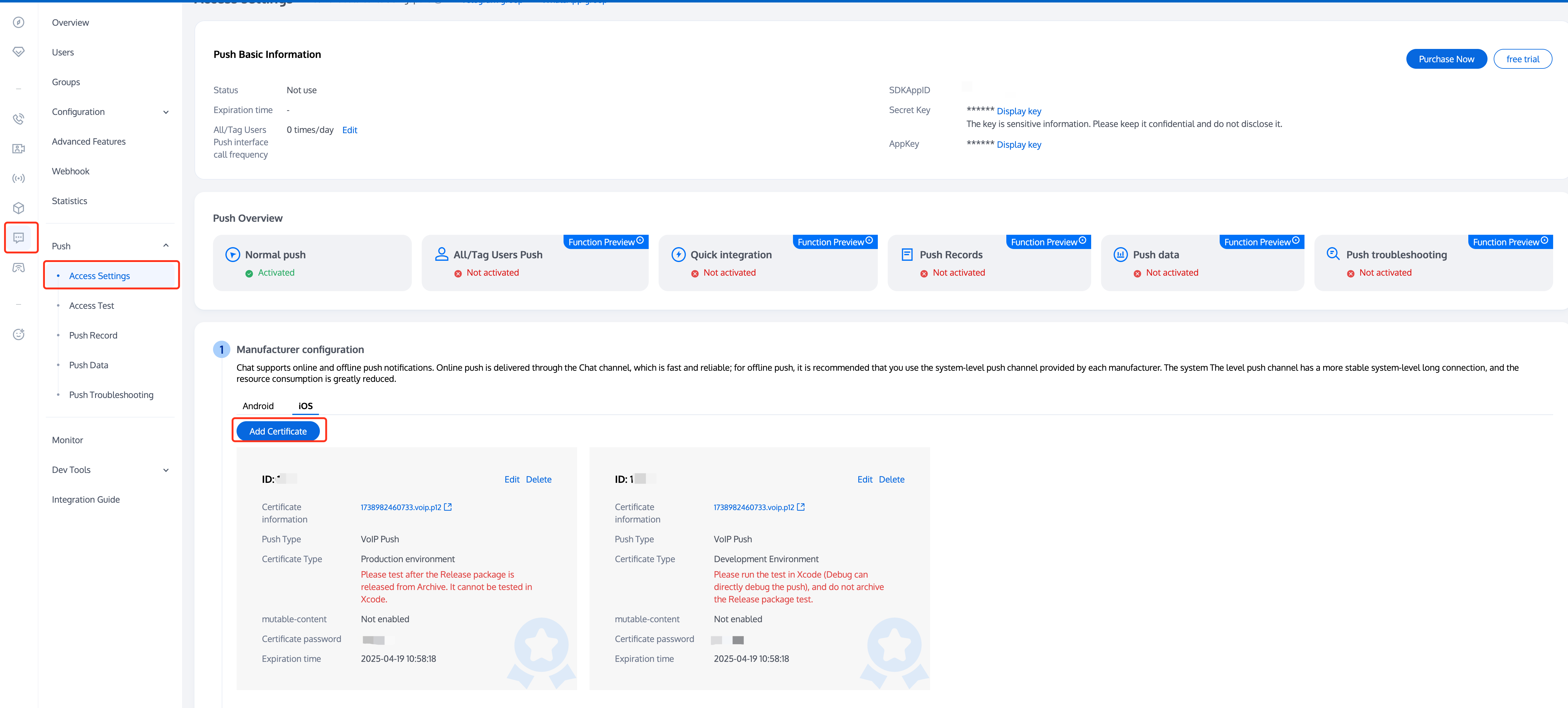Viewport: 1568px width, 708px height.
Task: Open the video conferencing product icon
Action: [18, 149]
